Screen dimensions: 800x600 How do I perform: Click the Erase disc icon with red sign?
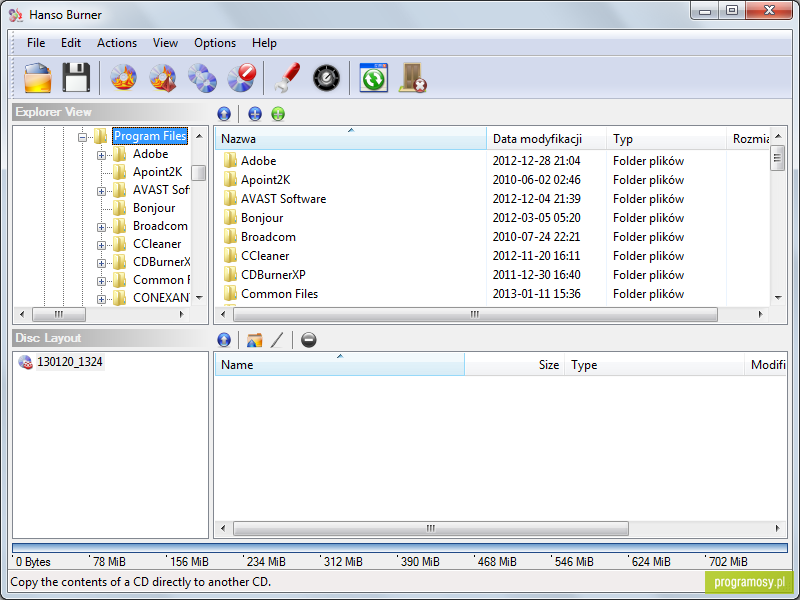pyautogui.click(x=241, y=78)
